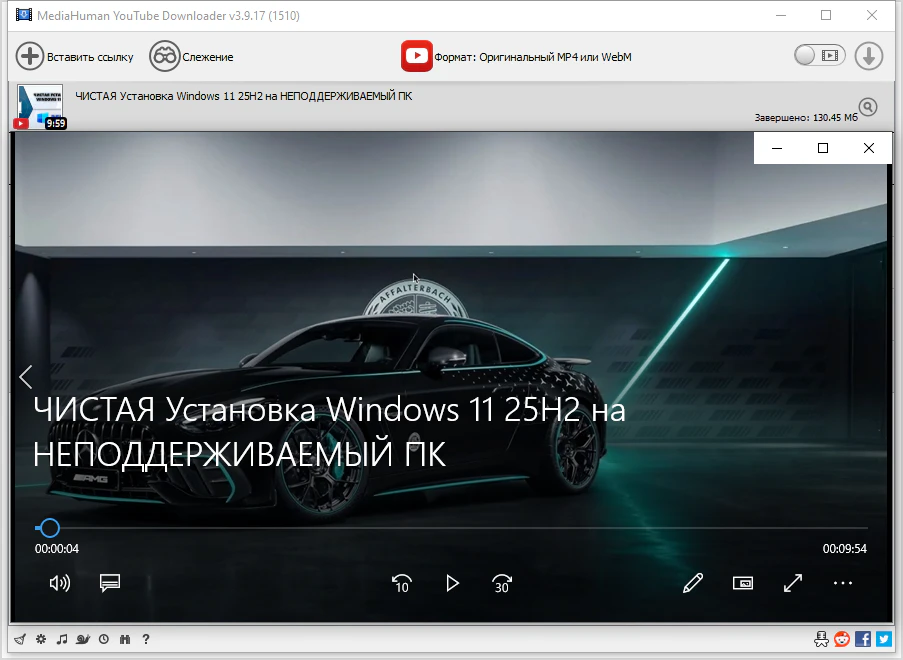Skip forward 30 seconds
This screenshot has width=903, height=660.
(502, 583)
